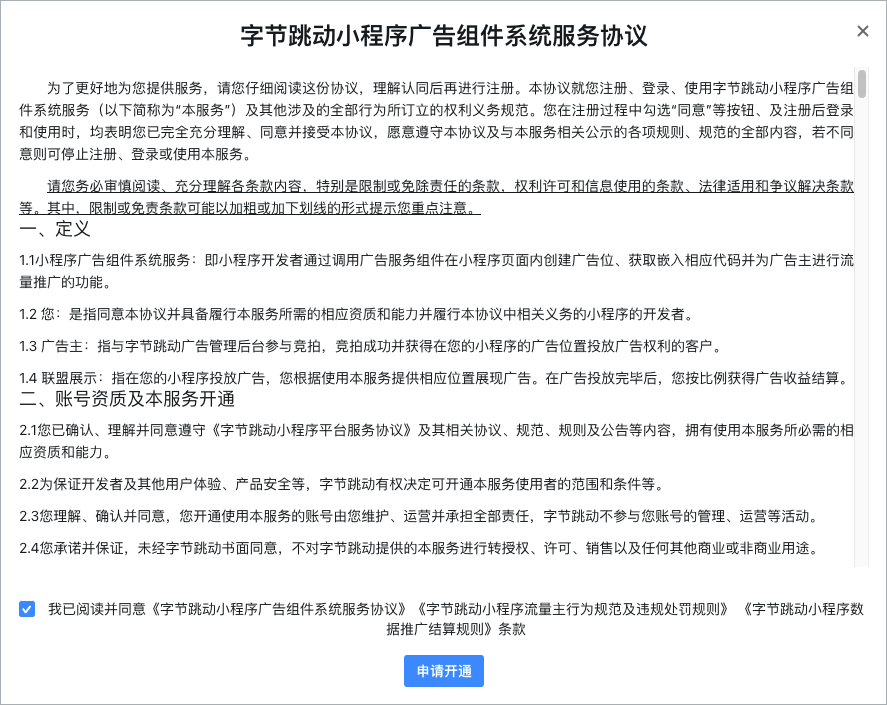Image resolution: width=887 pixels, height=705 pixels.
Task: Click clause 2.3 您理解、确认并同意 text
Action: 421,516
